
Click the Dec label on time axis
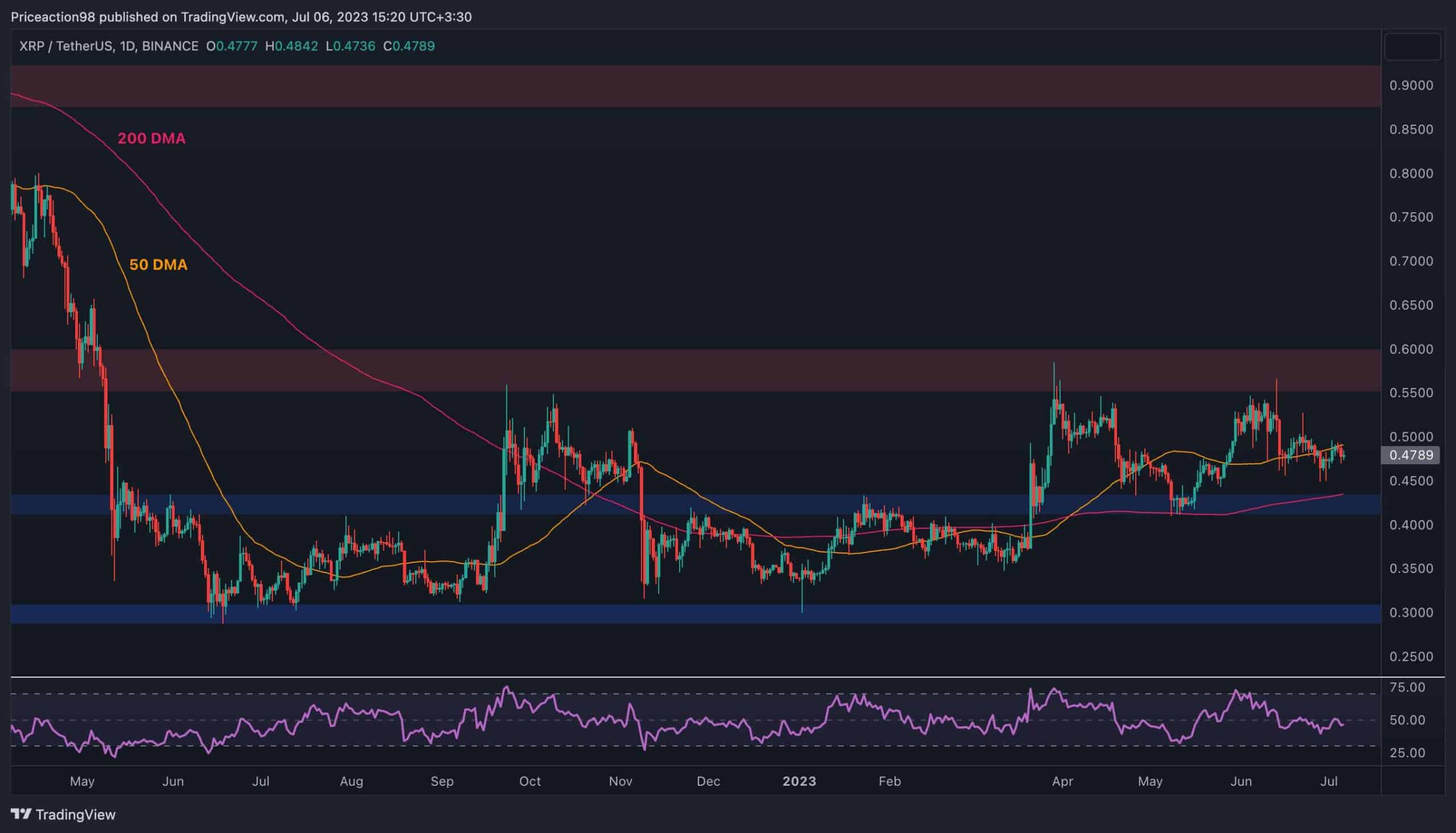708,782
